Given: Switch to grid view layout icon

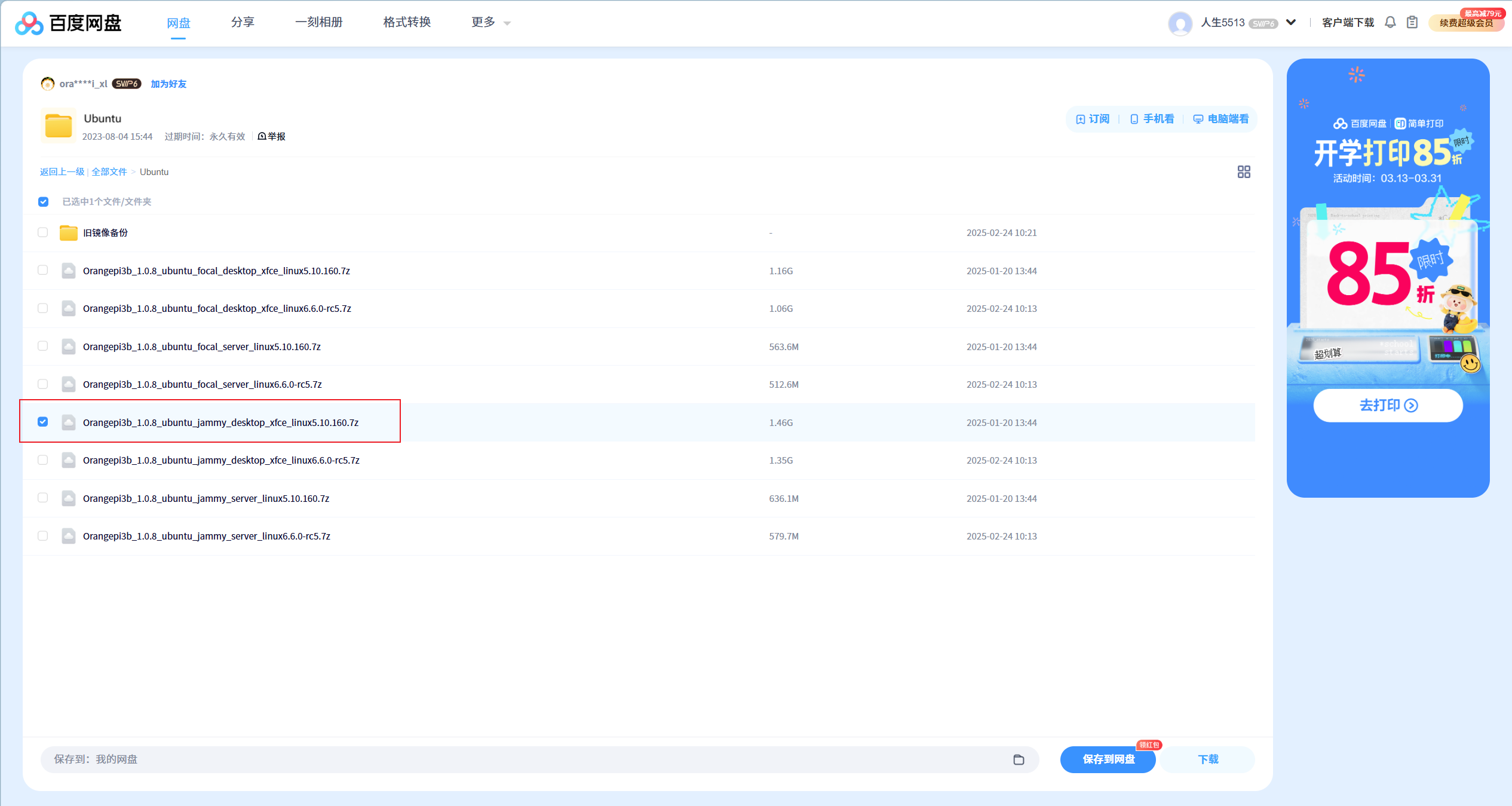Looking at the screenshot, I should point(1244,172).
